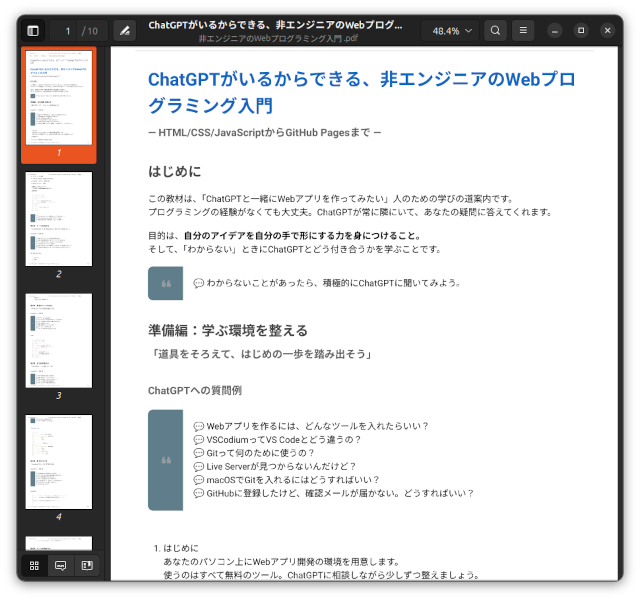
Task: Switch sidebar to thumbnails grid view
Action: click(34, 565)
